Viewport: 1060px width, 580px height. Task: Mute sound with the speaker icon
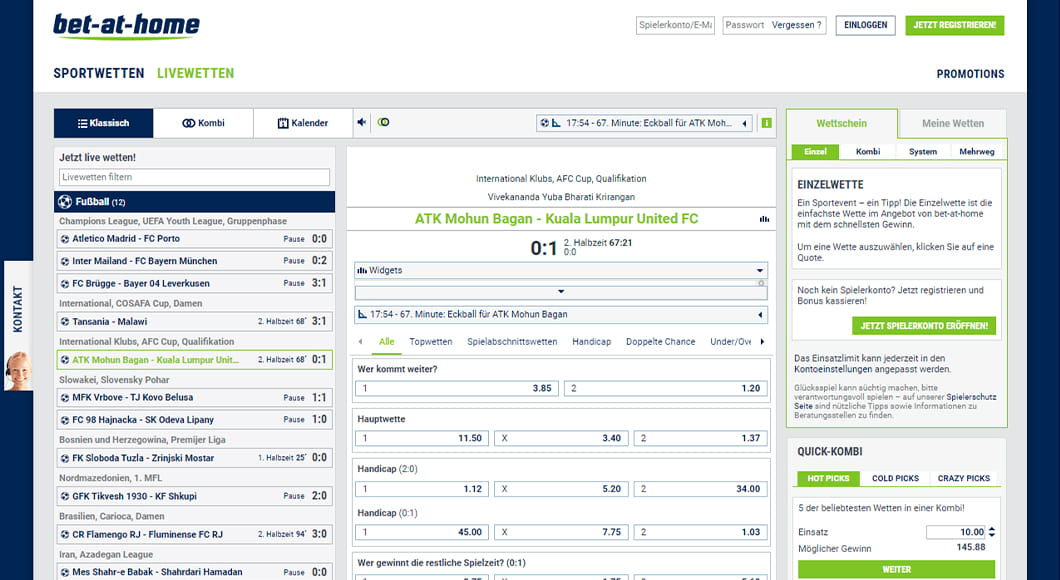click(362, 122)
